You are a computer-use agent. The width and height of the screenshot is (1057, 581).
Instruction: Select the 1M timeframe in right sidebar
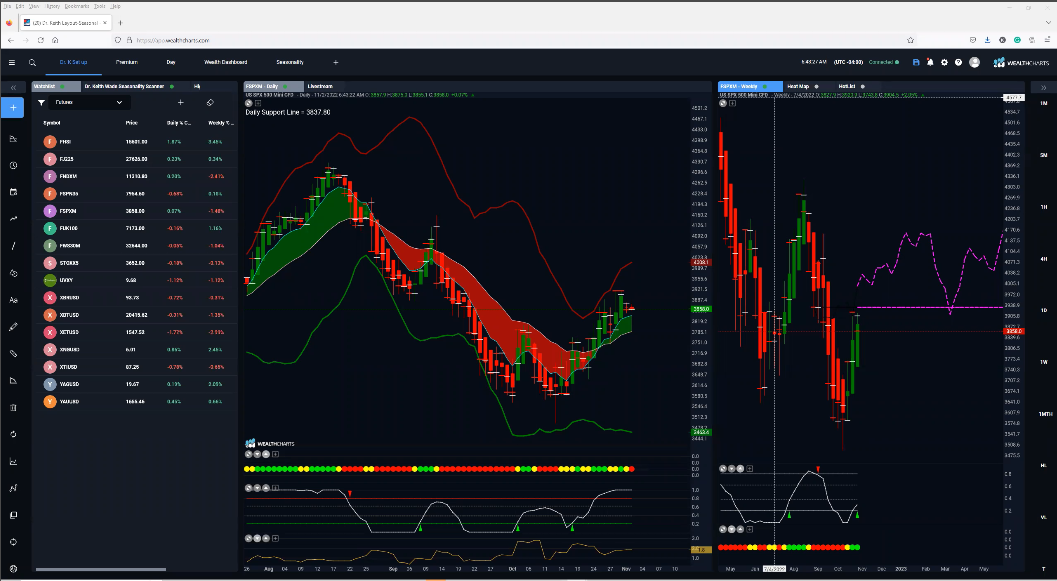[x=1044, y=103]
